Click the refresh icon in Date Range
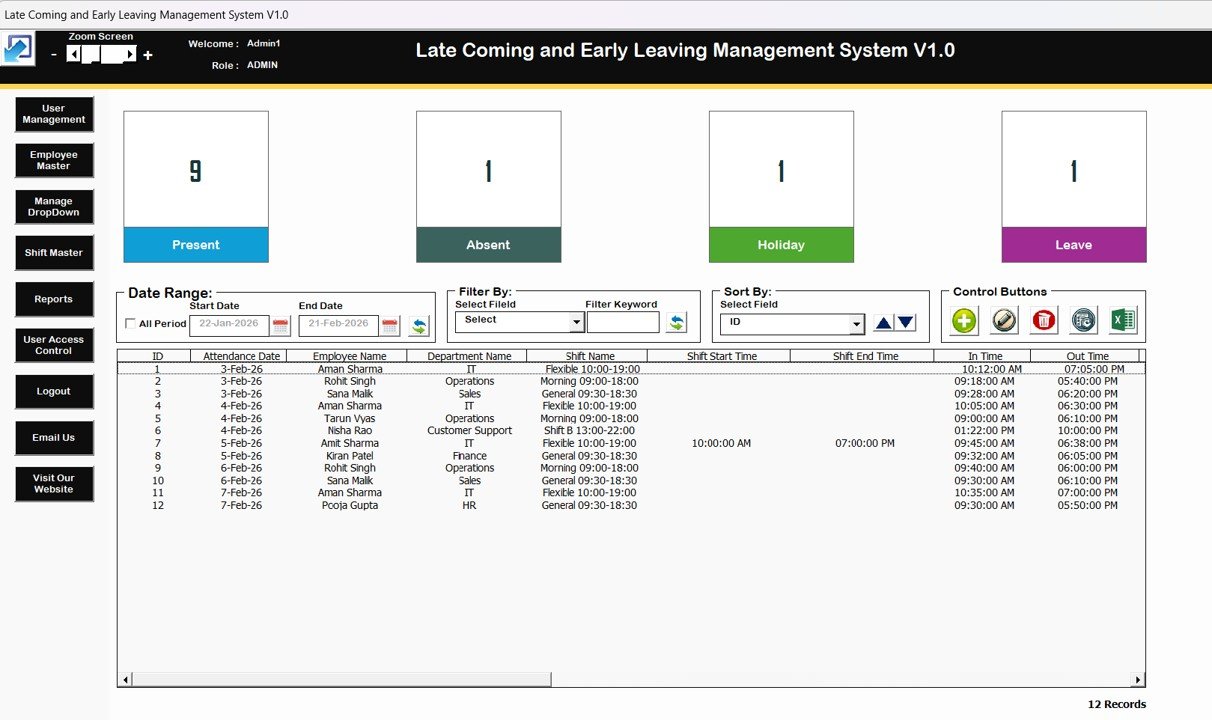 (x=419, y=325)
